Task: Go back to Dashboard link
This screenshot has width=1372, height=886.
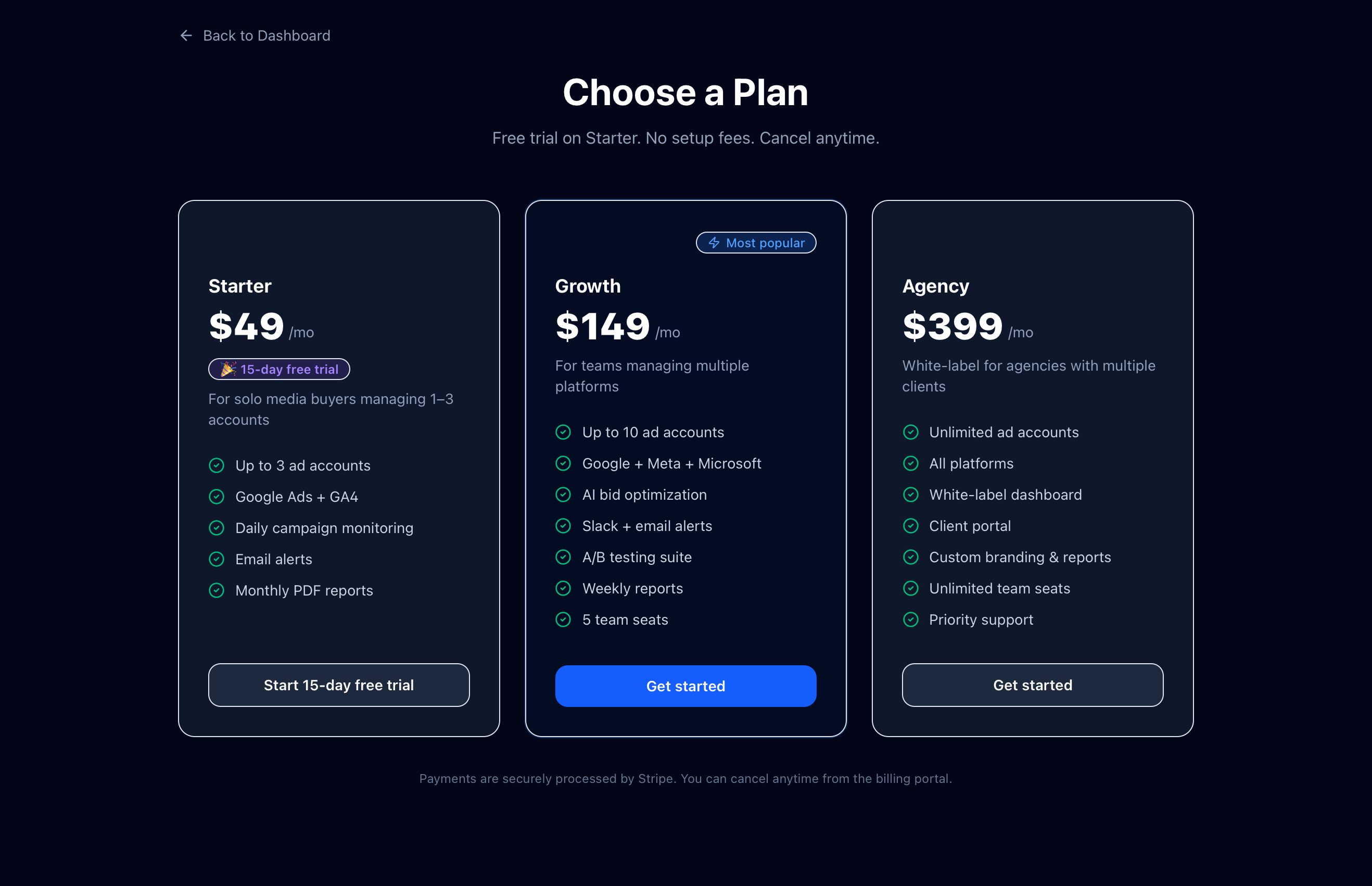Action: pos(266,36)
